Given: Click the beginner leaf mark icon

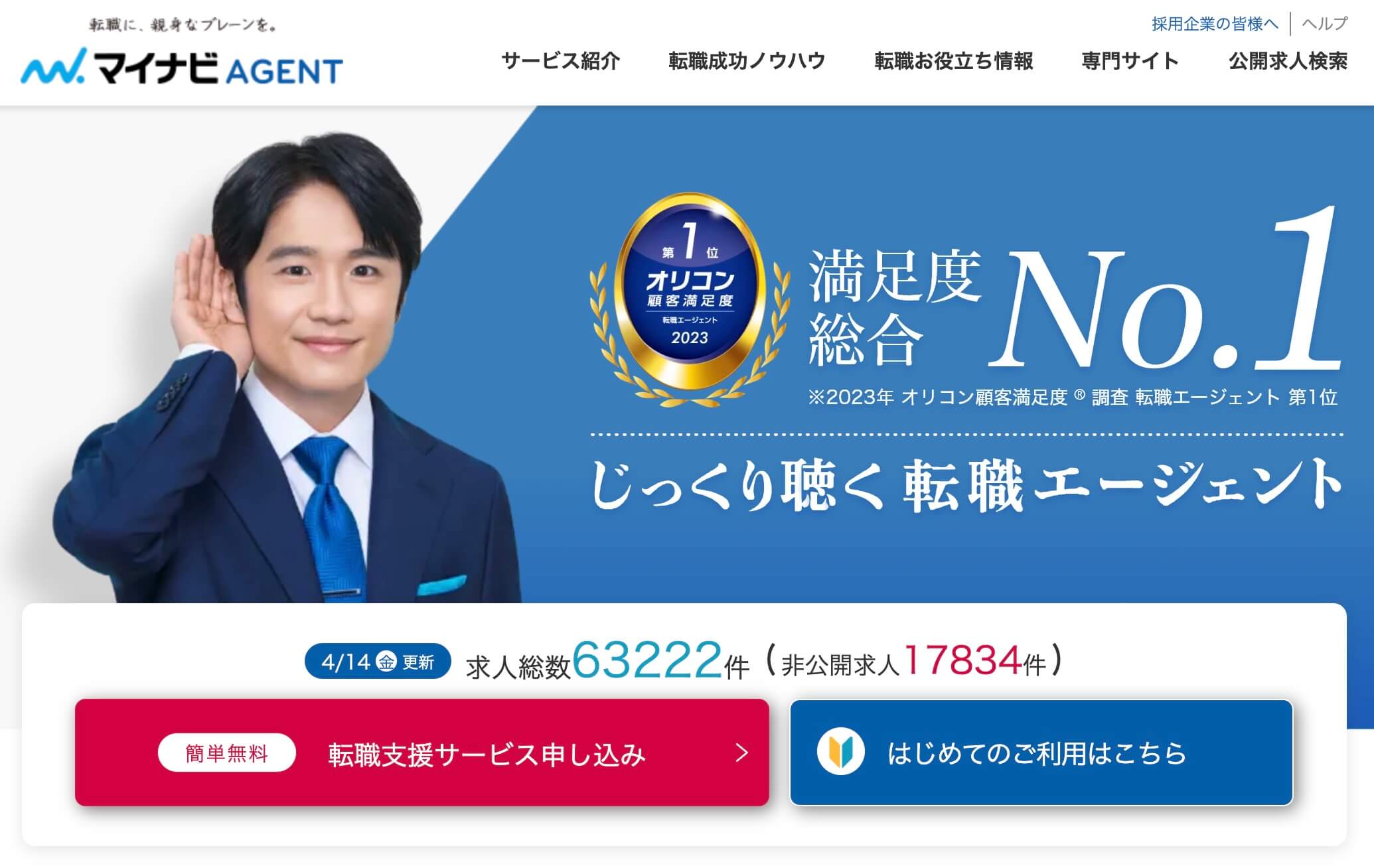Looking at the screenshot, I should click(840, 752).
